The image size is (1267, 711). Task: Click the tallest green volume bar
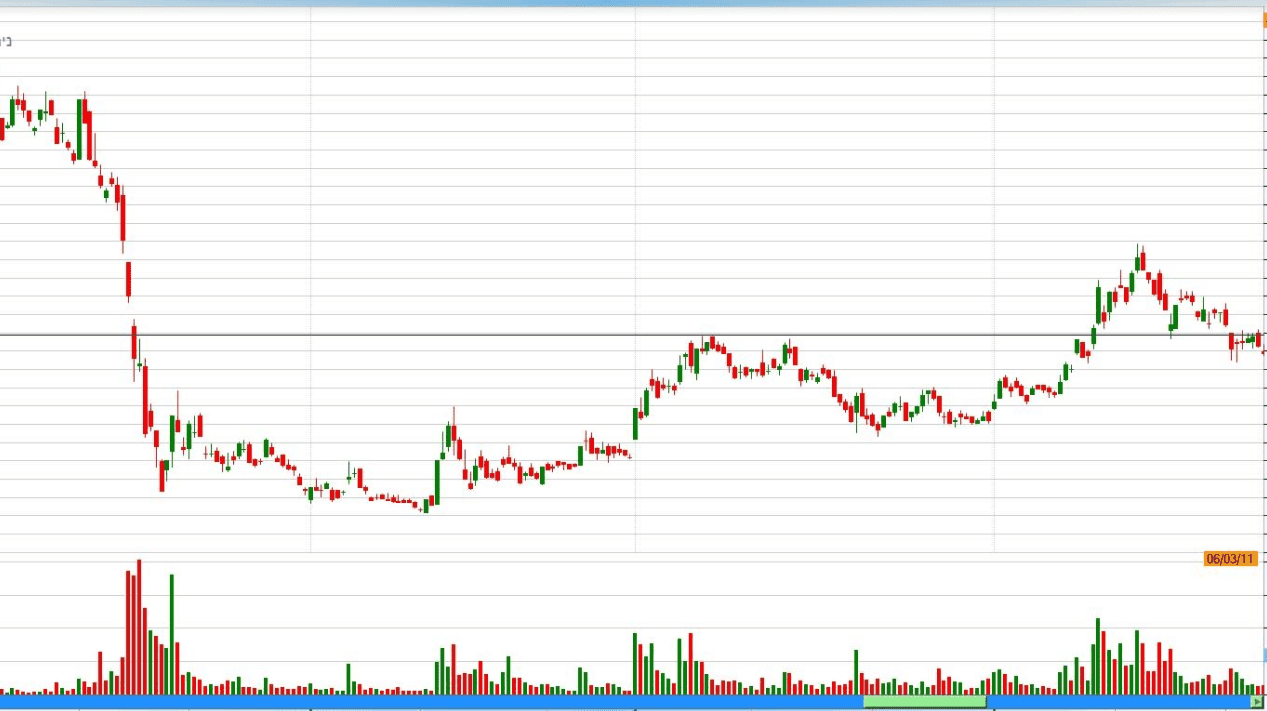coord(171,634)
